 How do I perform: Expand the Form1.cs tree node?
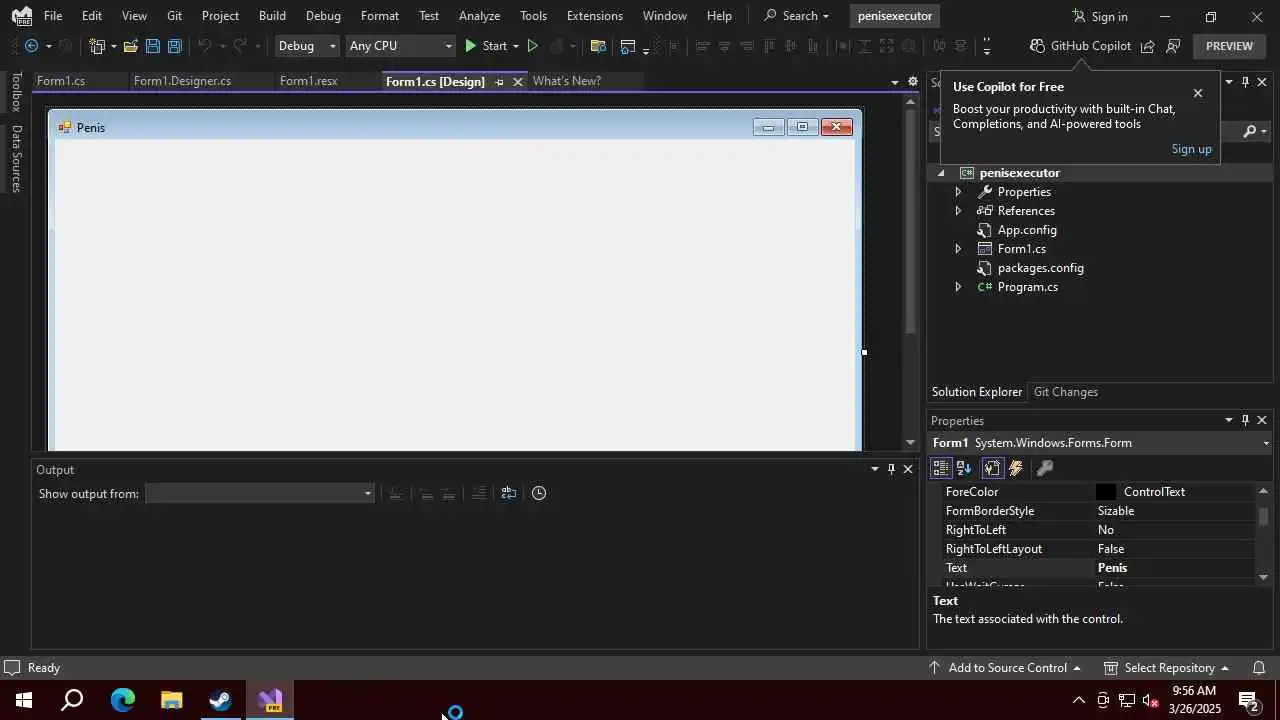coord(958,249)
